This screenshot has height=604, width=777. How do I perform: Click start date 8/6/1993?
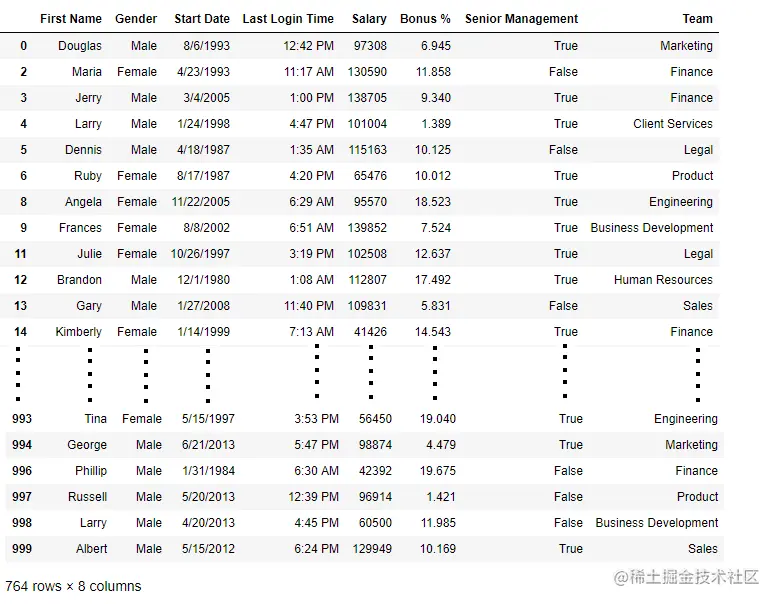click(207, 46)
